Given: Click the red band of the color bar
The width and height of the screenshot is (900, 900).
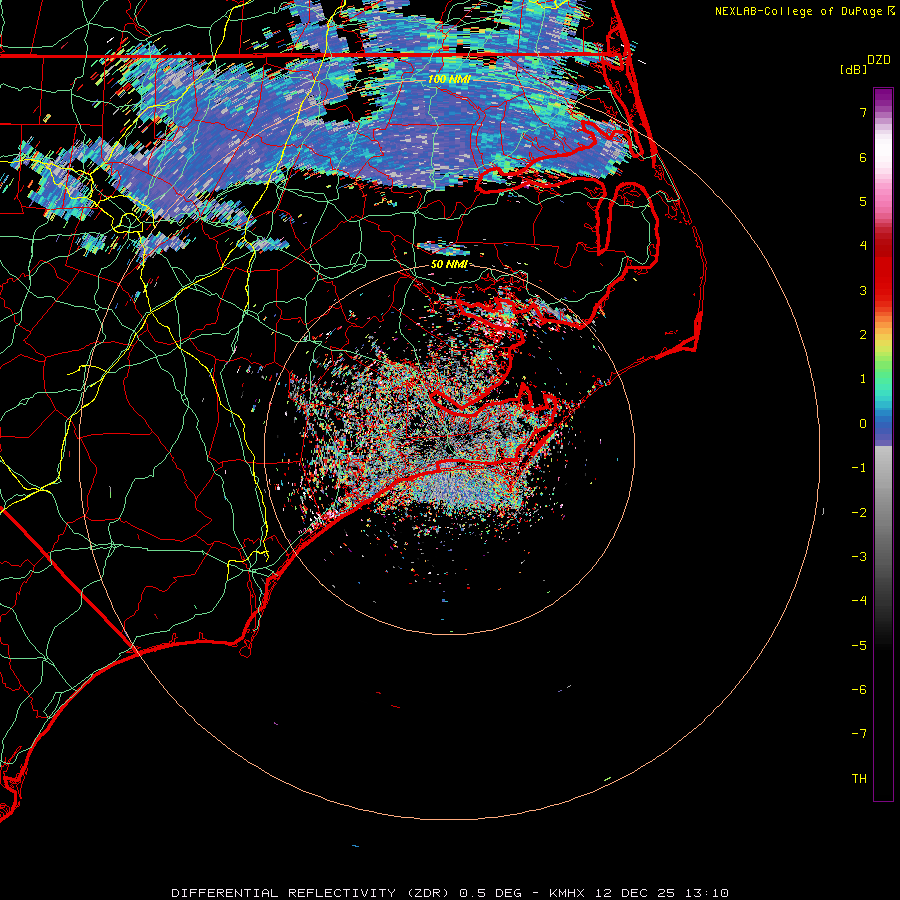Looking at the screenshot, I should [x=883, y=270].
